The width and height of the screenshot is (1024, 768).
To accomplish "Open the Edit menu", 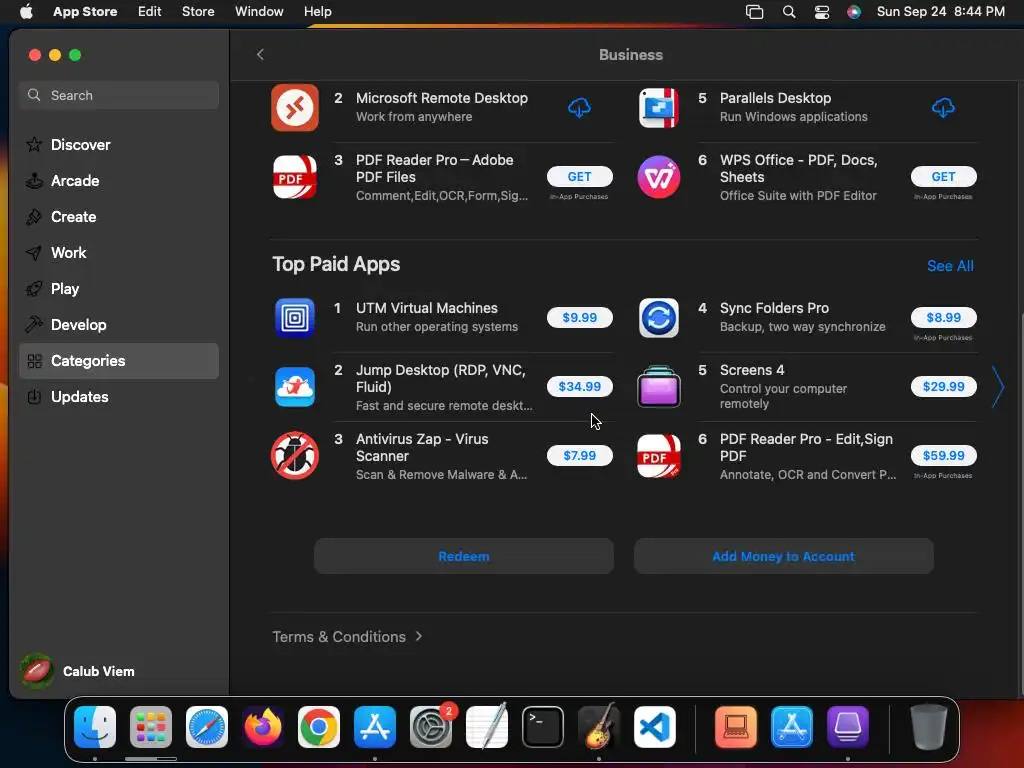I will click(x=150, y=12).
